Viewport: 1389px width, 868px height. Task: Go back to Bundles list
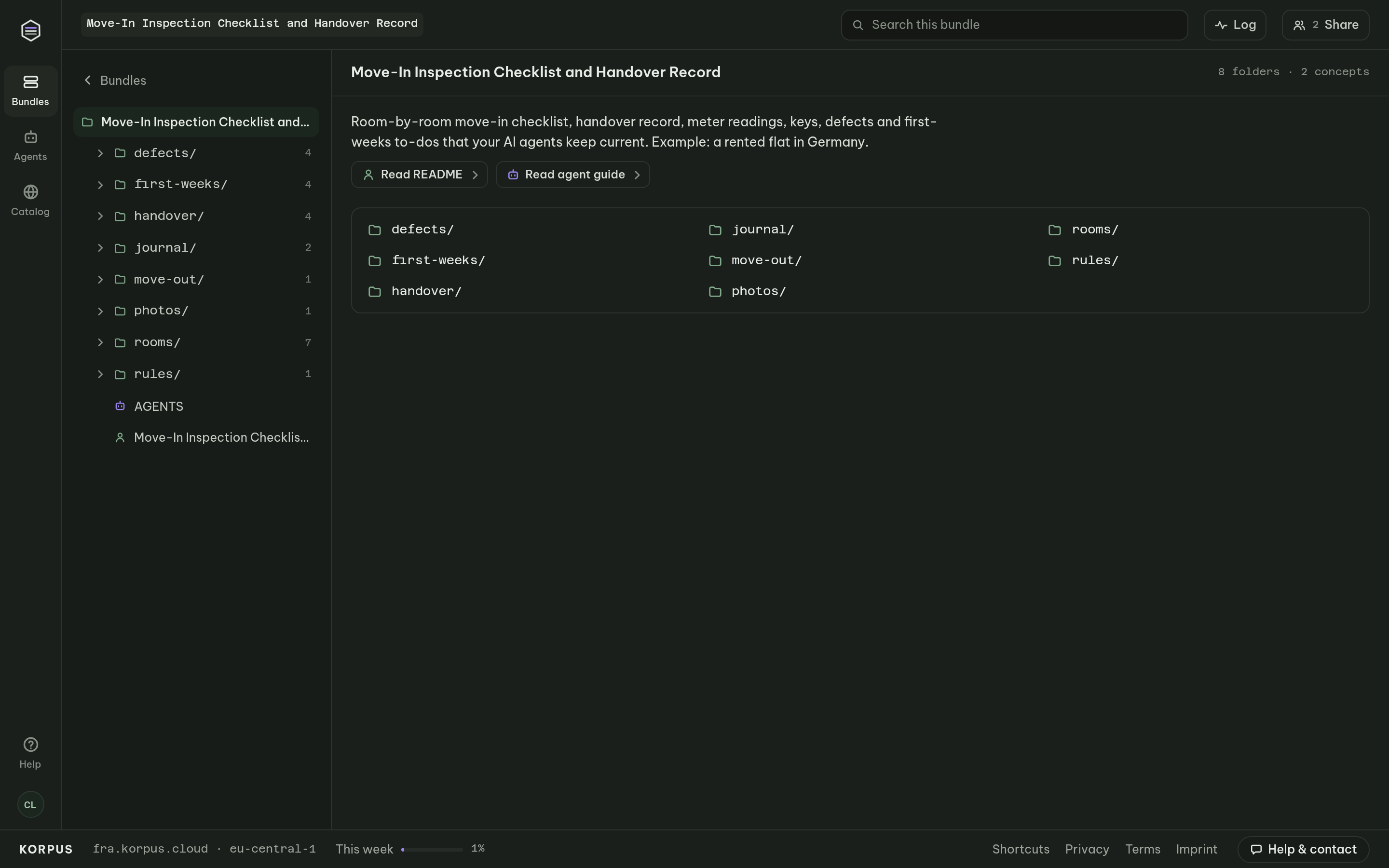(115, 81)
